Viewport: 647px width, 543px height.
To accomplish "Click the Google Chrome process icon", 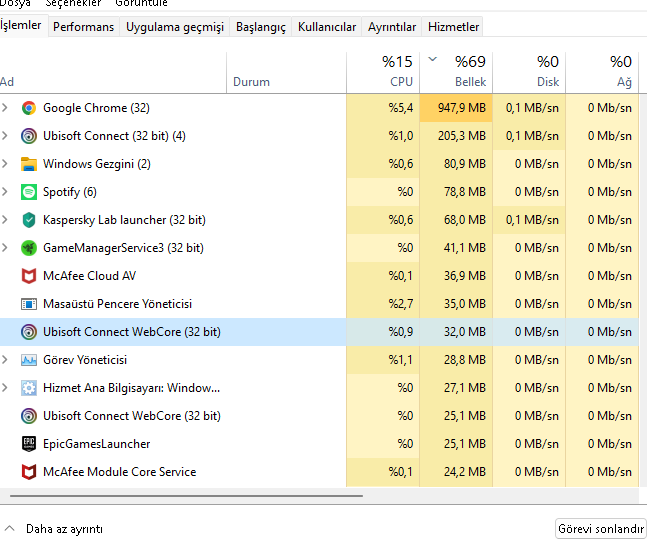I will [29, 108].
